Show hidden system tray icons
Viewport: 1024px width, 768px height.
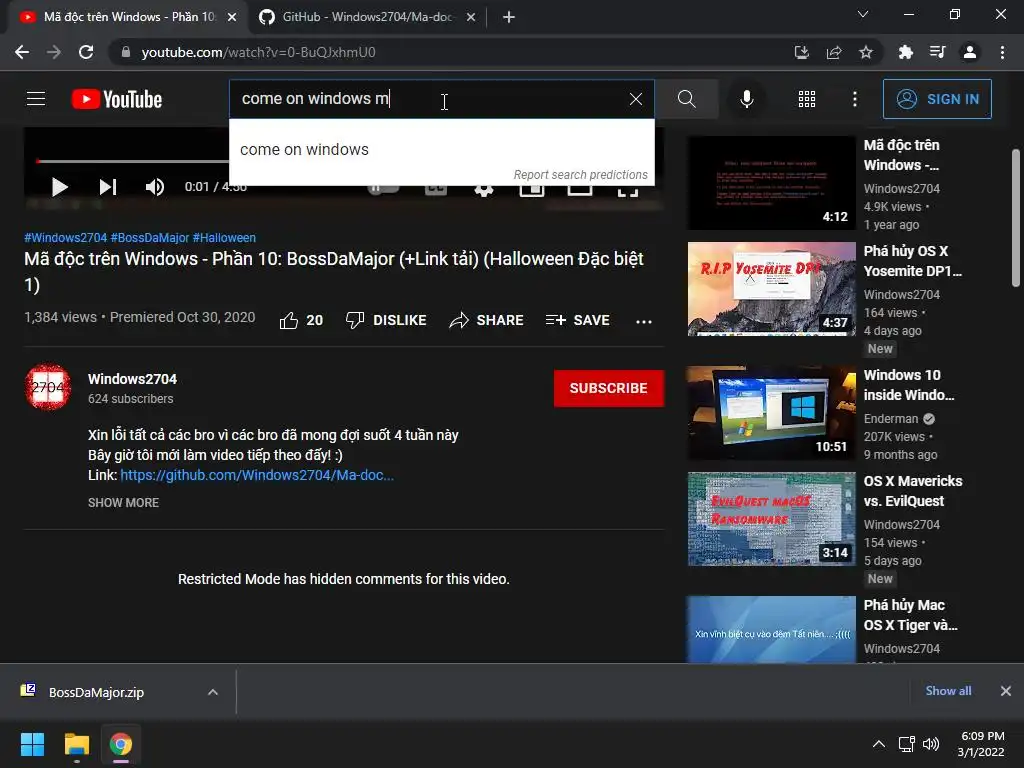(879, 744)
